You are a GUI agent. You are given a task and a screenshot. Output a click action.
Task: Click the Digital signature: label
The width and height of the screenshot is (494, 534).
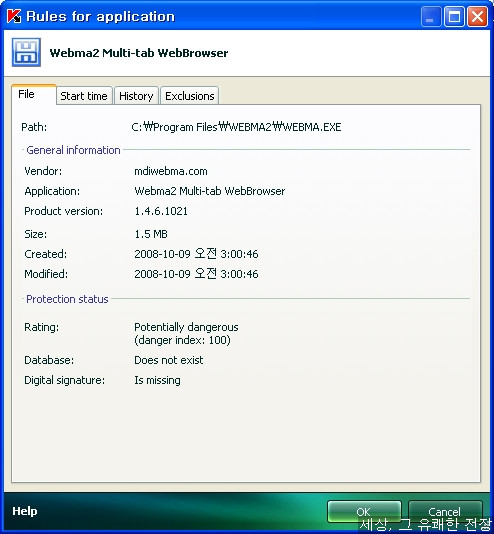pyautogui.click(x=65, y=380)
